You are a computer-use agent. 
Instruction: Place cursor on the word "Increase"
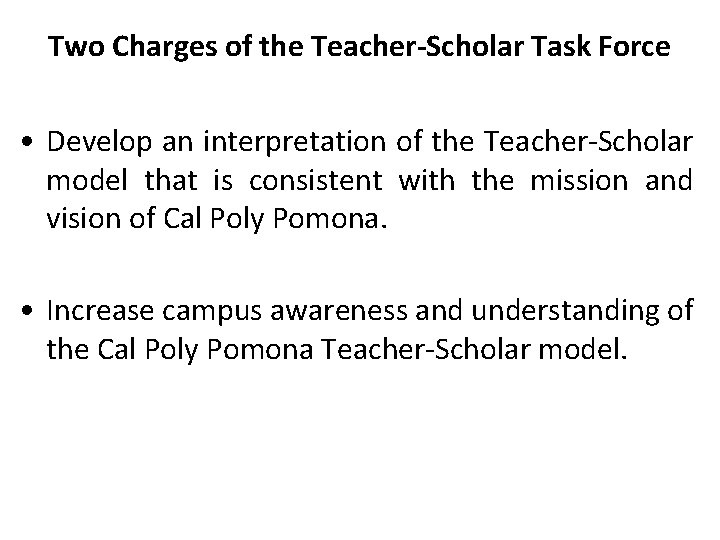tap(100, 310)
